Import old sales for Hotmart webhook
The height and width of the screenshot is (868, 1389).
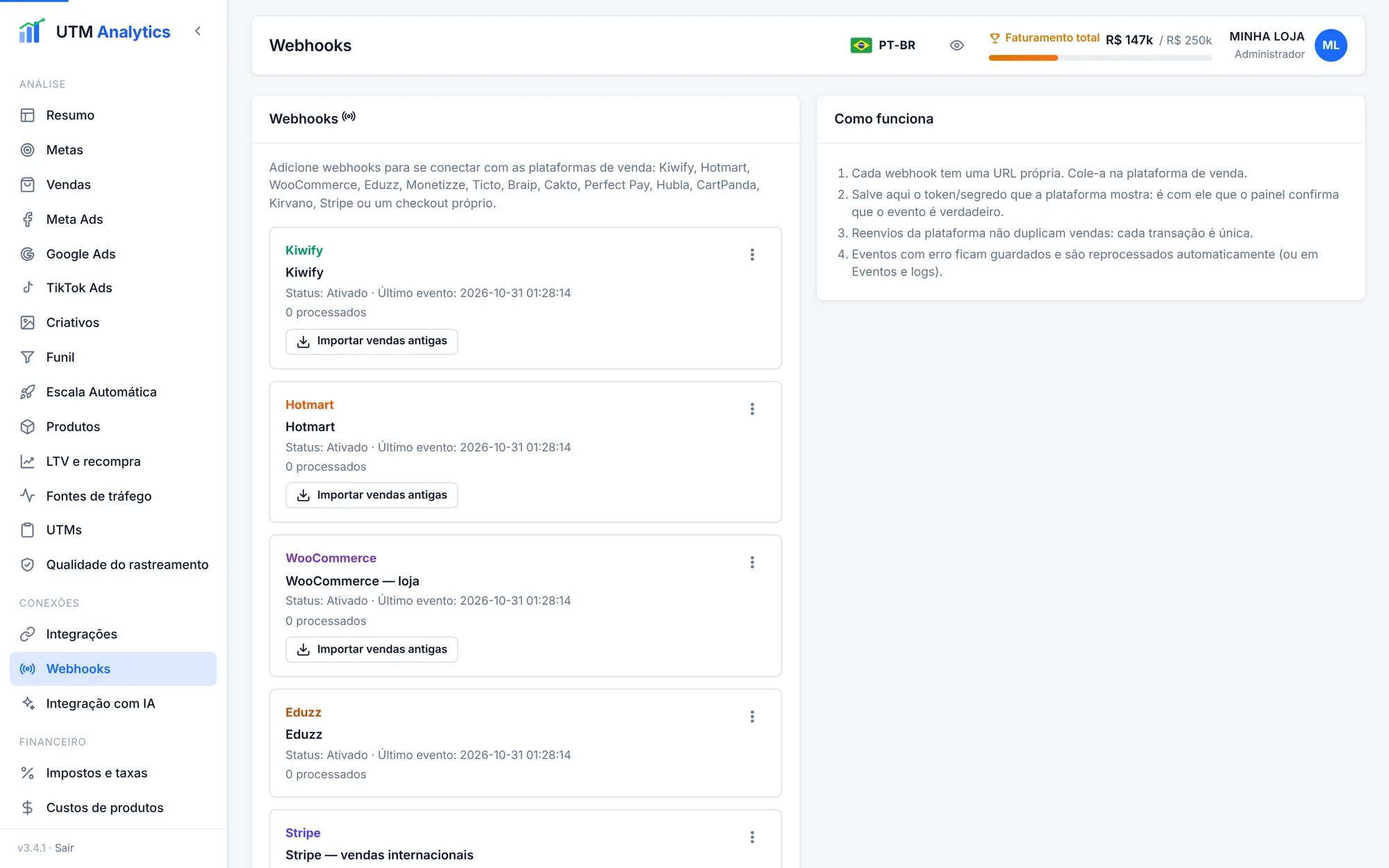tap(372, 495)
